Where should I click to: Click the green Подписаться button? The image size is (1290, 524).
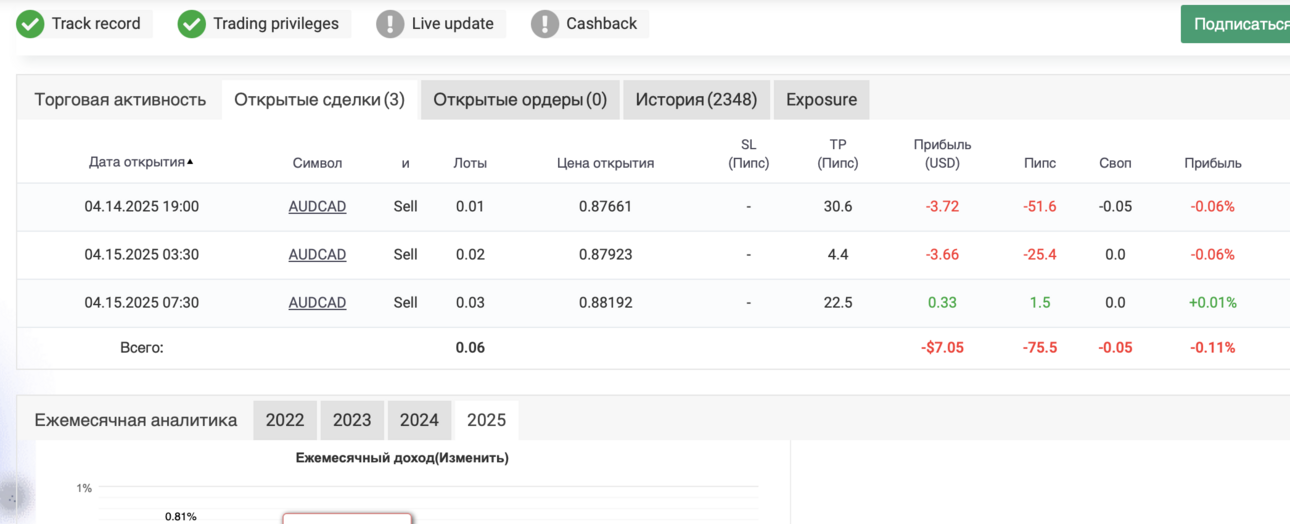pyautogui.click(x=1236, y=24)
